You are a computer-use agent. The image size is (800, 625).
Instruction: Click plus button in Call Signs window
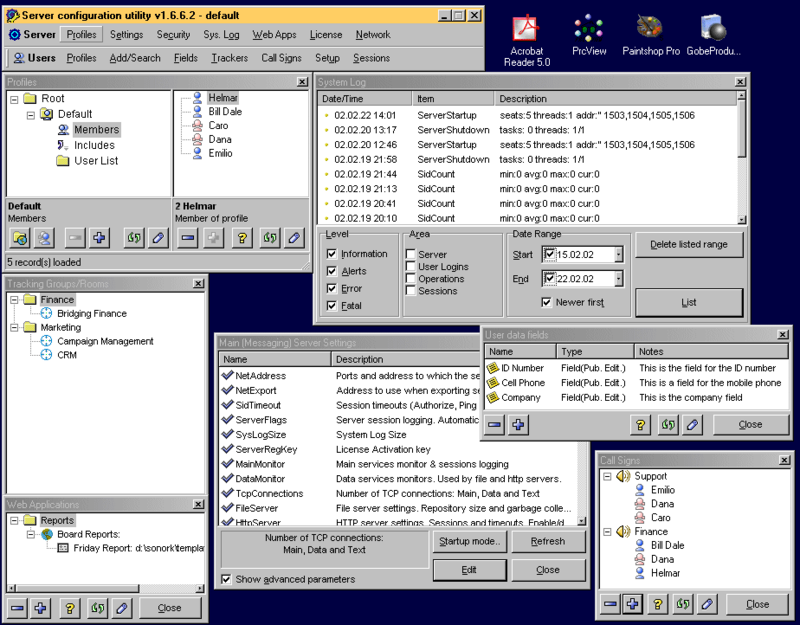[633, 604]
